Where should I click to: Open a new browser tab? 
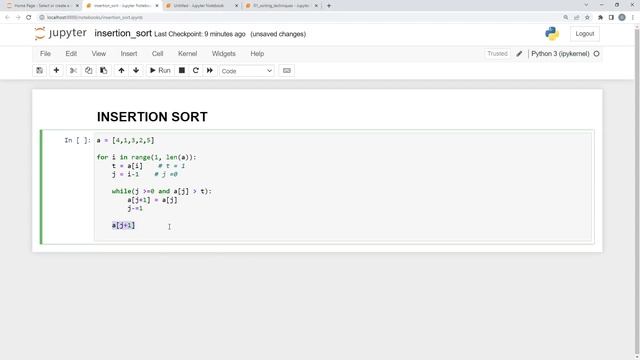click(329, 6)
